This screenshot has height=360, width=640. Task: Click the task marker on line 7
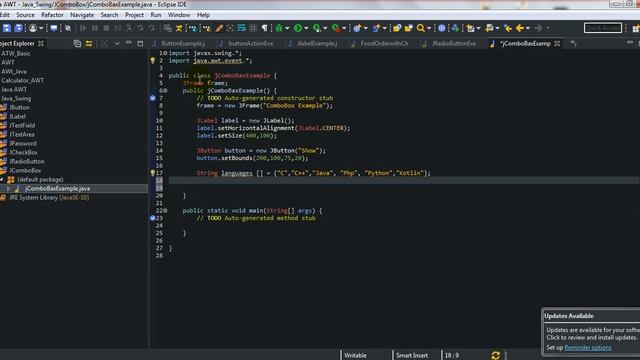153,98
